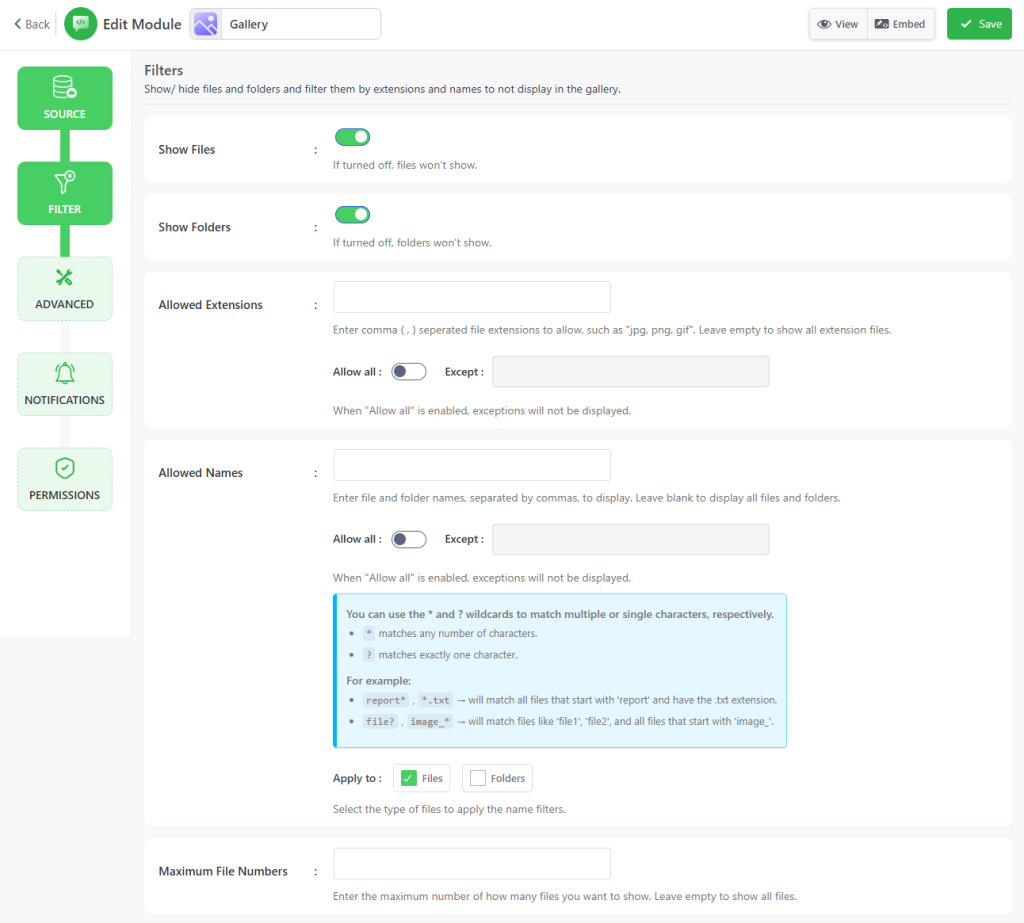Check the Folders apply-to checkbox
The height and width of the screenshot is (923, 1024).
(x=478, y=778)
